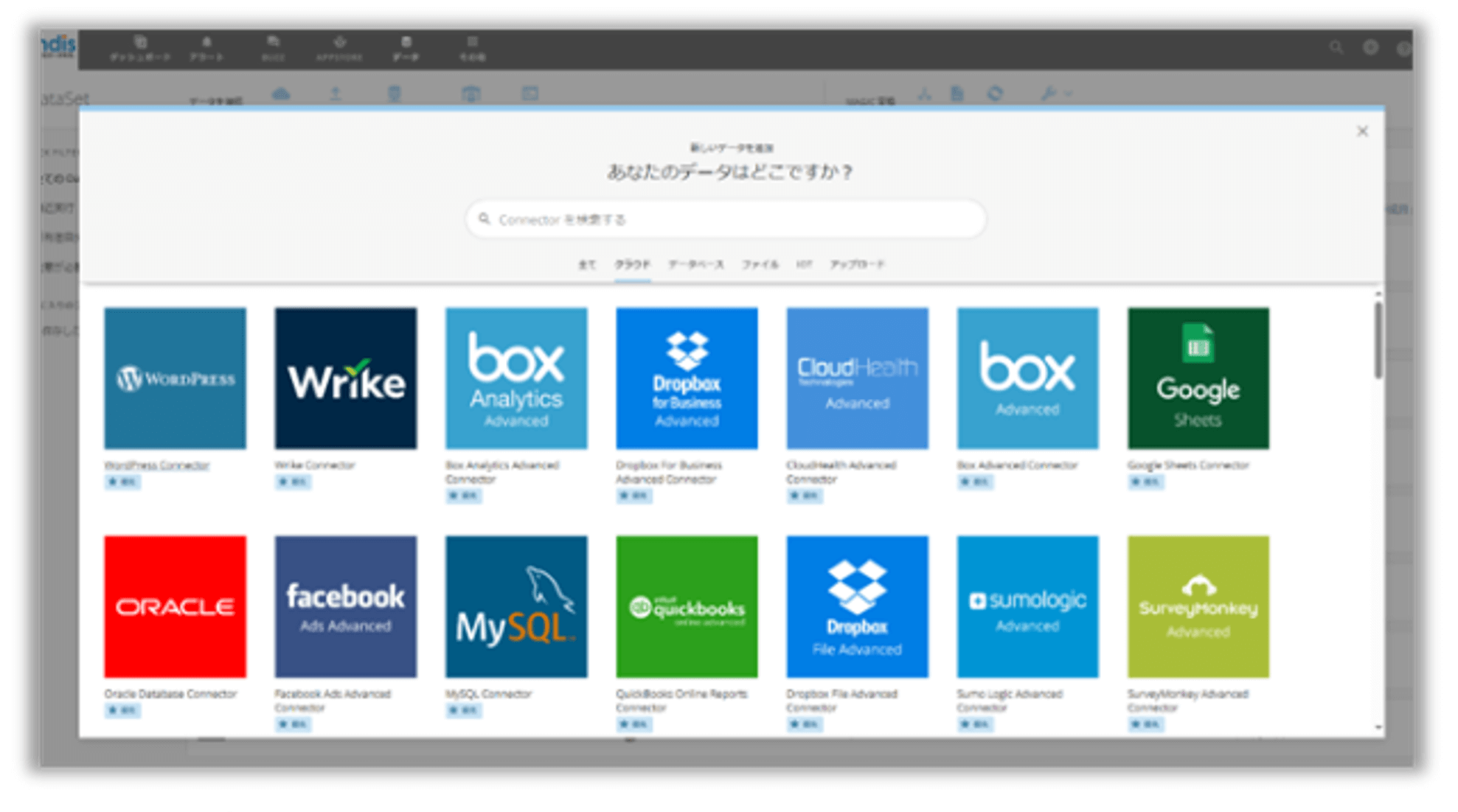Viewport: 1458px width, 812px height.
Task: Click the Box Advanced Connector label
Action: pyautogui.click(x=1017, y=465)
